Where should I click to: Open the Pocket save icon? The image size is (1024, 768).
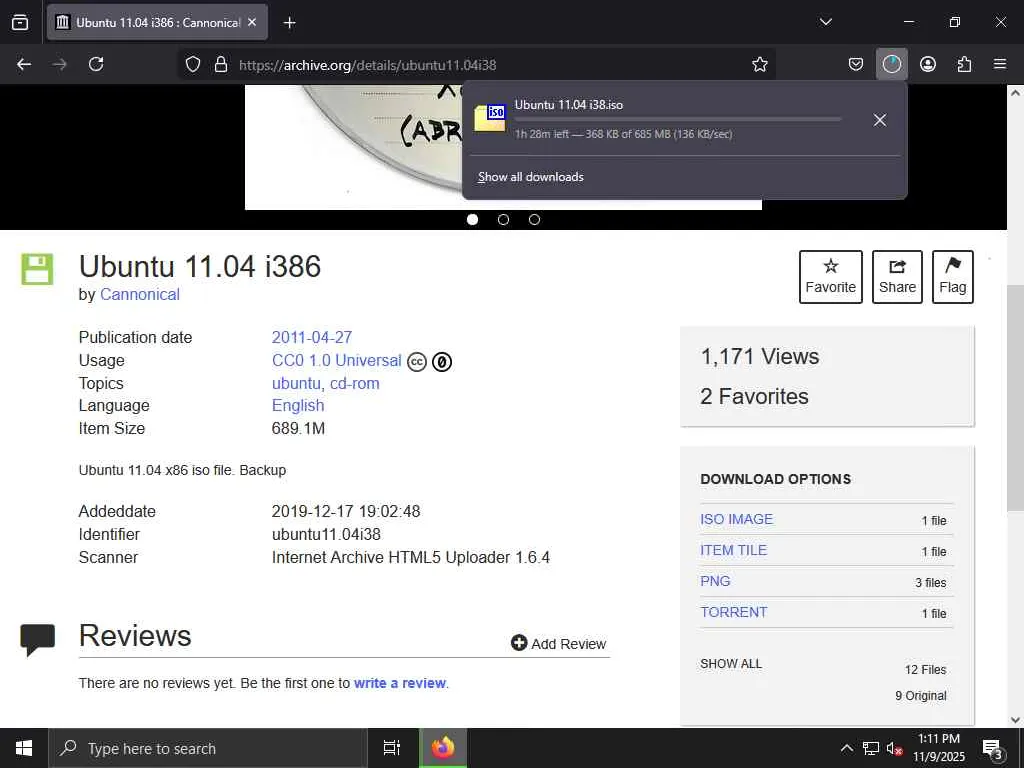(856, 64)
